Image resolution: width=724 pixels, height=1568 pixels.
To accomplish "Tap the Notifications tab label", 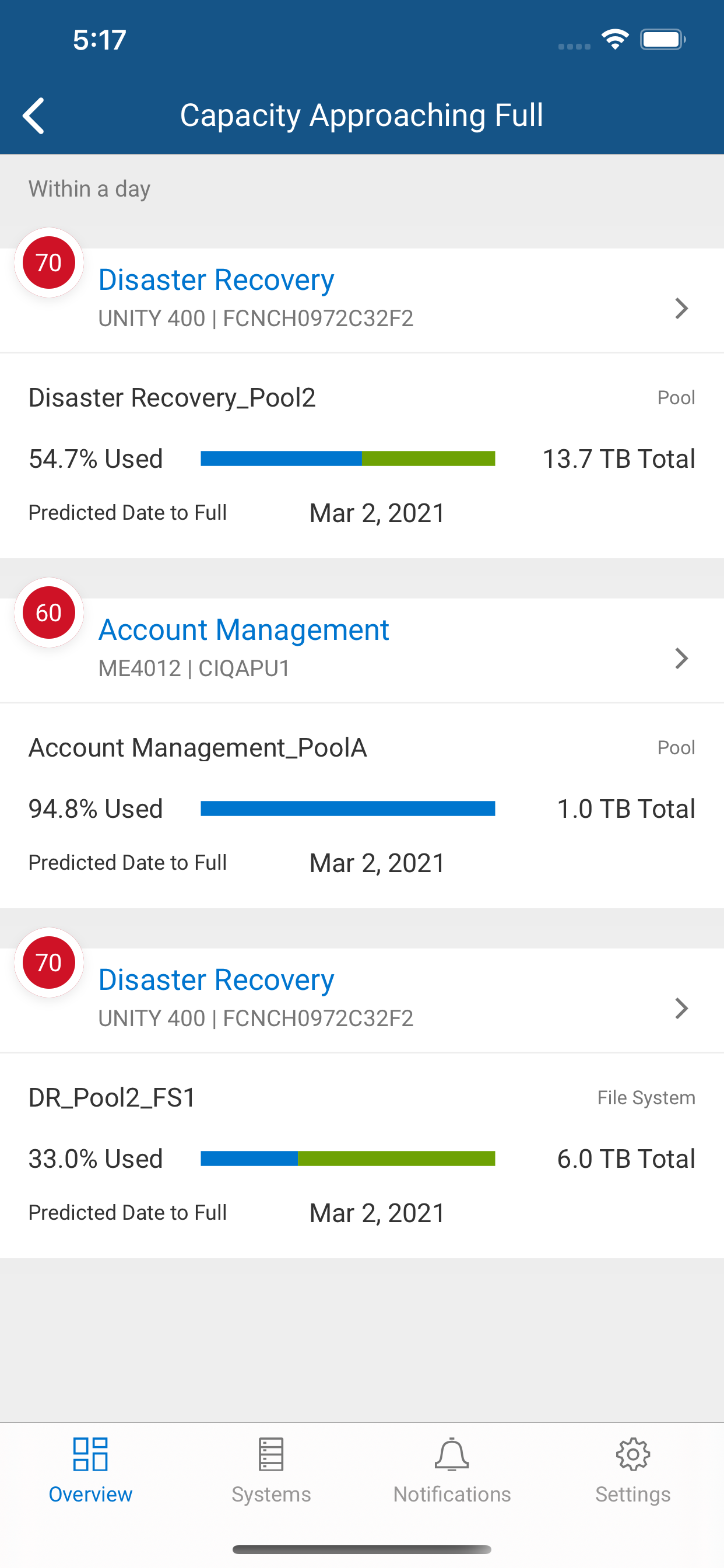I will (x=451, y=1494).
